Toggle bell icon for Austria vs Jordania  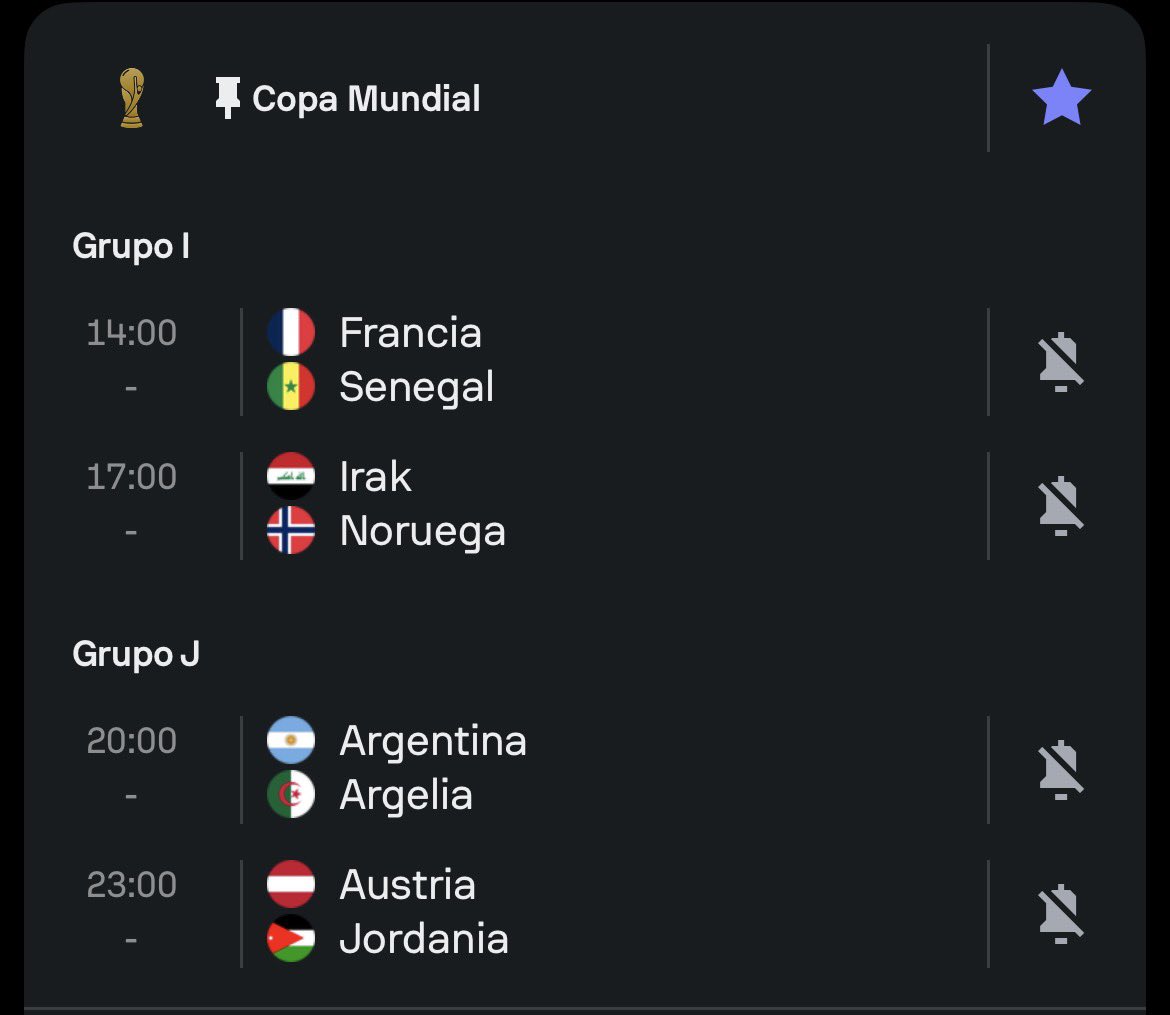[1060, 914]
